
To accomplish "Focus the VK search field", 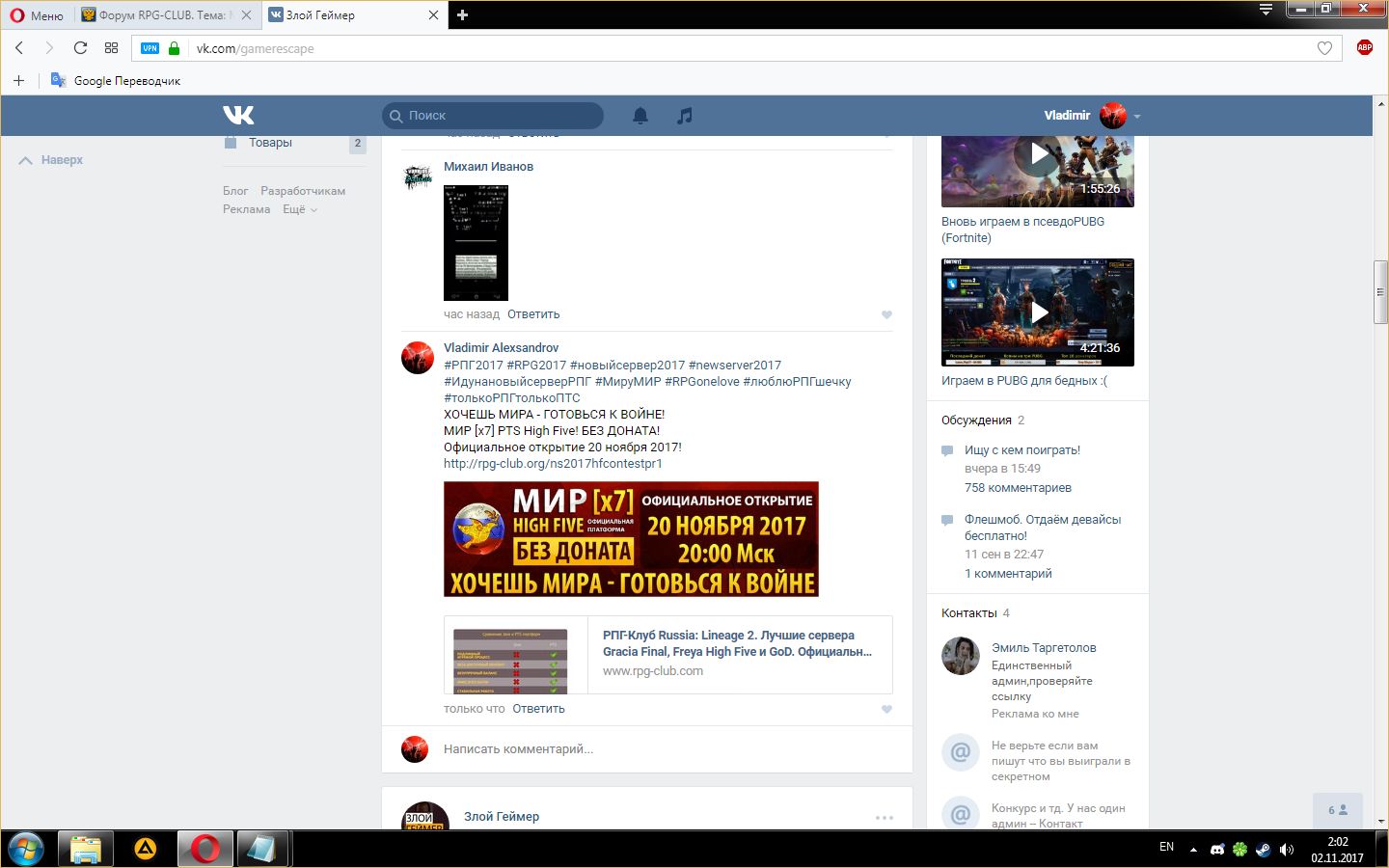I will (x=493, y=116).
